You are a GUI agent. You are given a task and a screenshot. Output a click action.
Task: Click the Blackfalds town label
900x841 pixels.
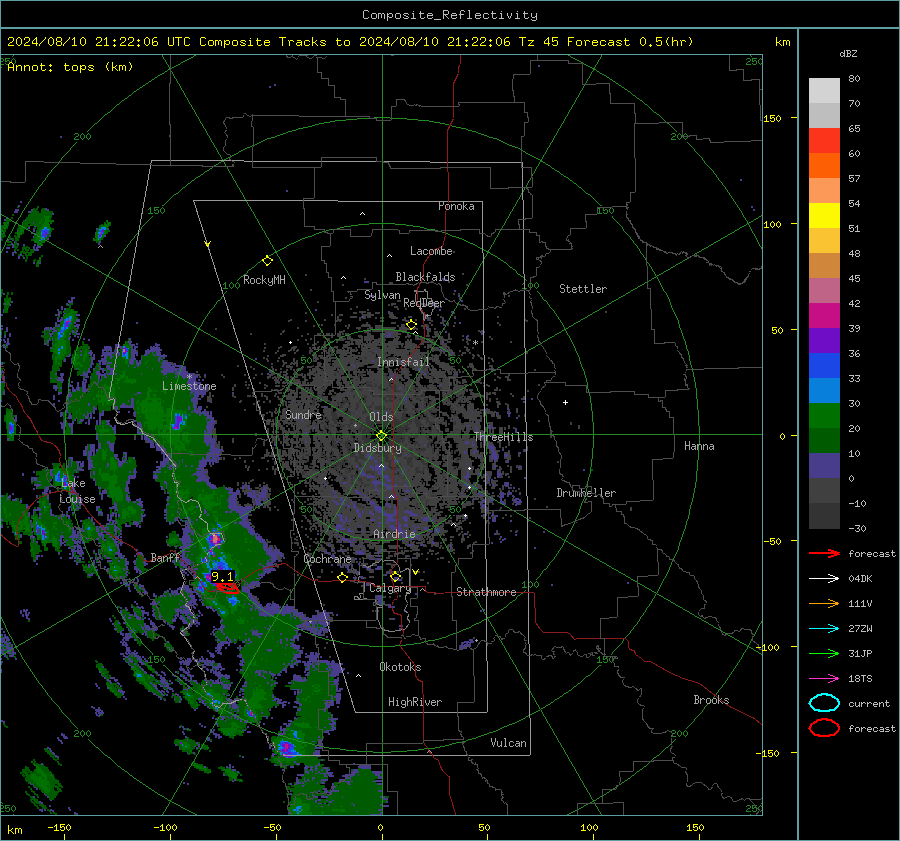click(425, 277)
